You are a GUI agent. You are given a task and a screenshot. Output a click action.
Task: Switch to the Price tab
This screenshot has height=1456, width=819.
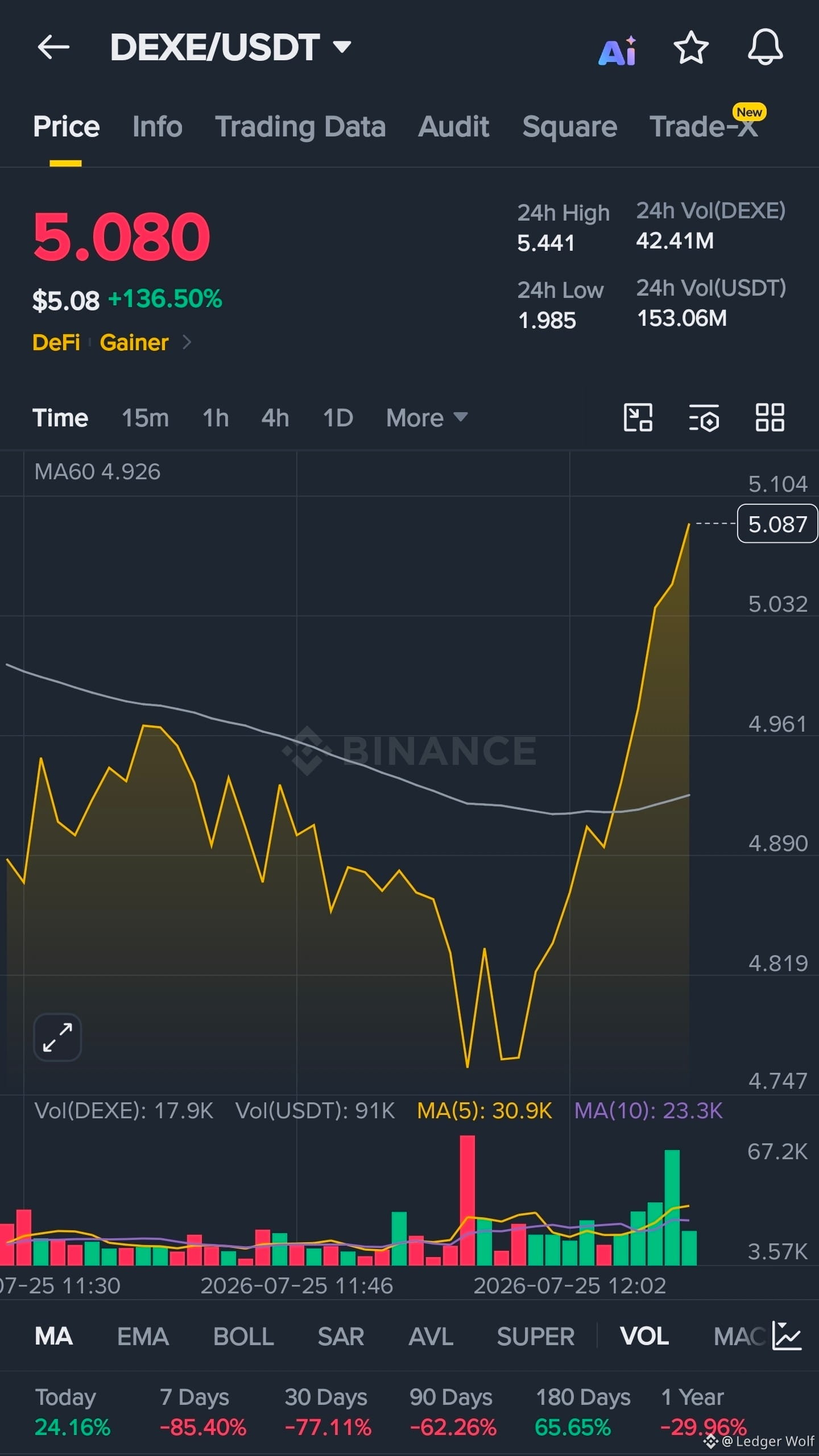point(66,126)
